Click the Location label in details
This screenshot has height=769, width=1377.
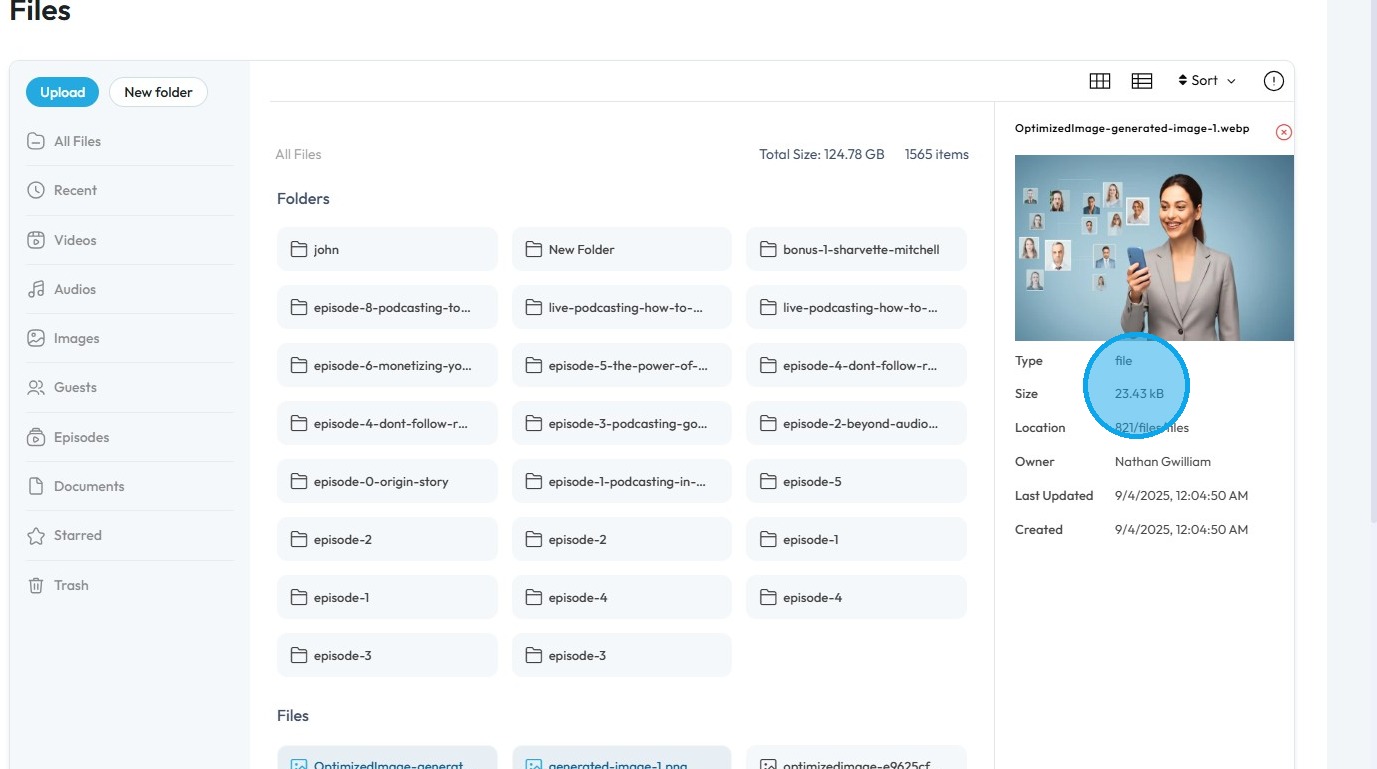pos(1040,427)
